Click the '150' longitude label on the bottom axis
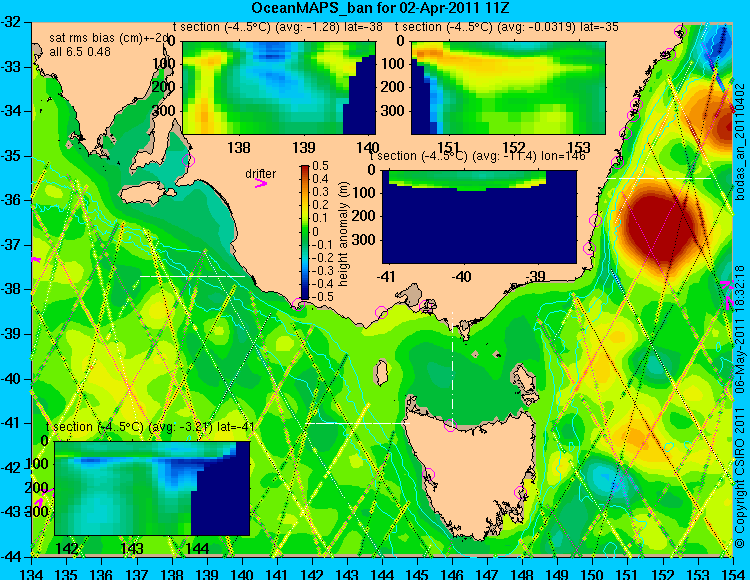Viewport: 750px width, 580px height. click(x=592, y=574)
